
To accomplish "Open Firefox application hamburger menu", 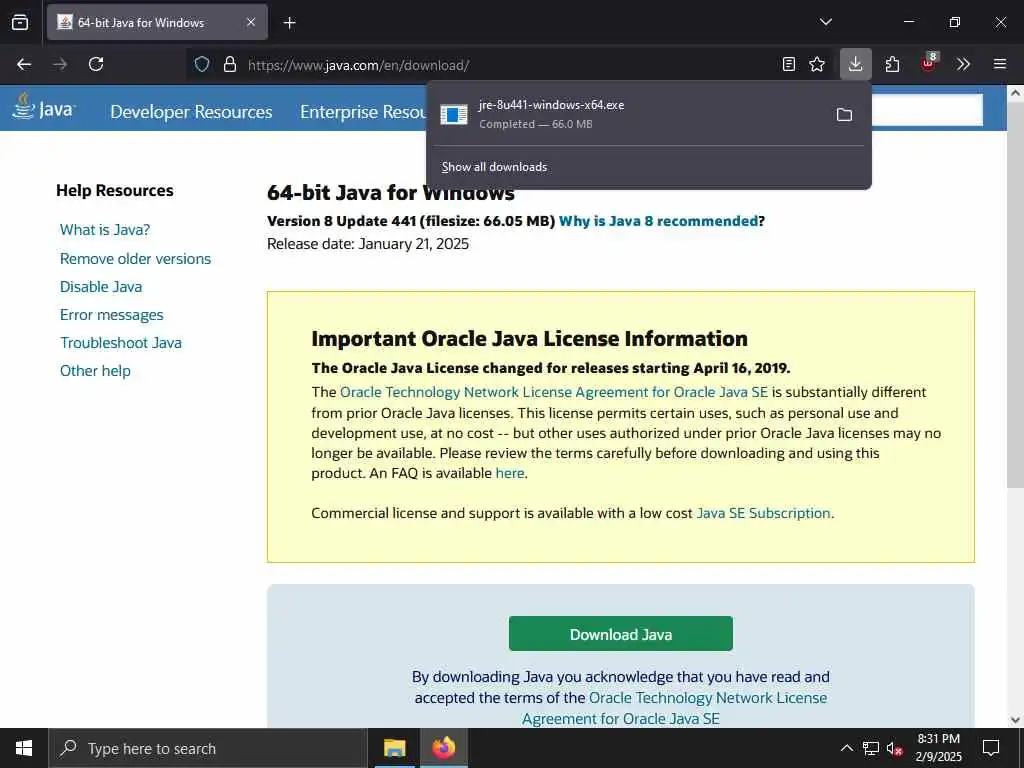I will (x=1000, y=64).
